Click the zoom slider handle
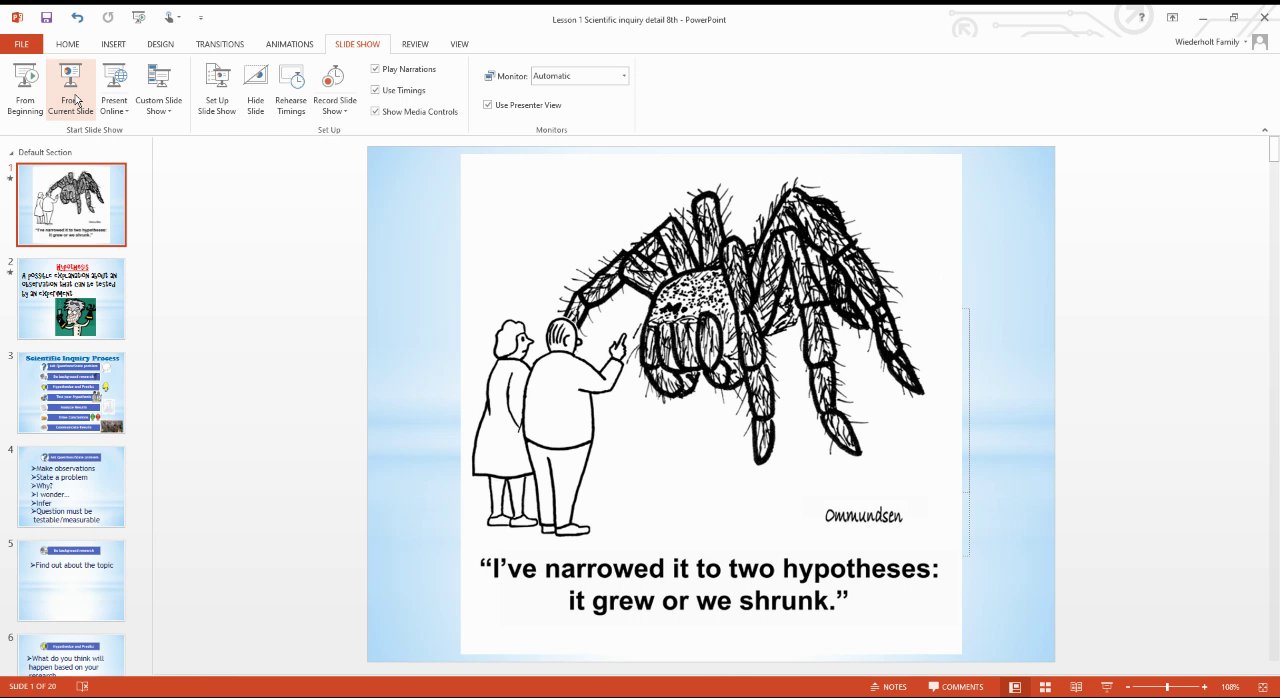Image resolution: width=1280 pixels, height=698 pixels. pyautogui.click(x=1167, y=687)
